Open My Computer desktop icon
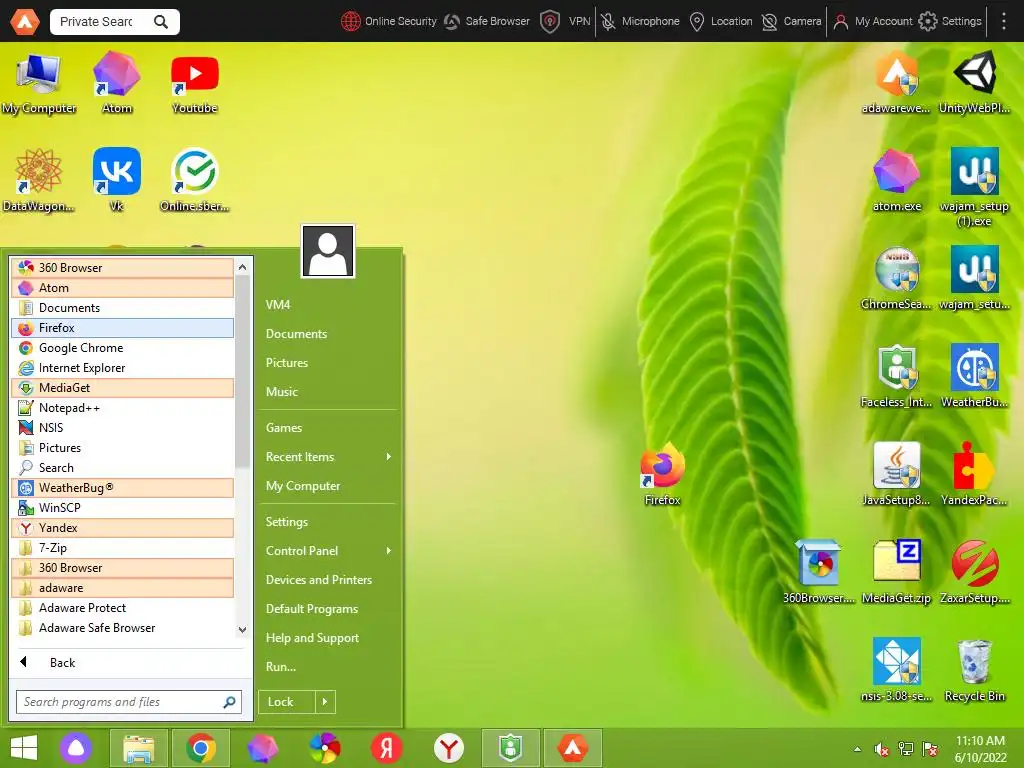 coord(39,83)
